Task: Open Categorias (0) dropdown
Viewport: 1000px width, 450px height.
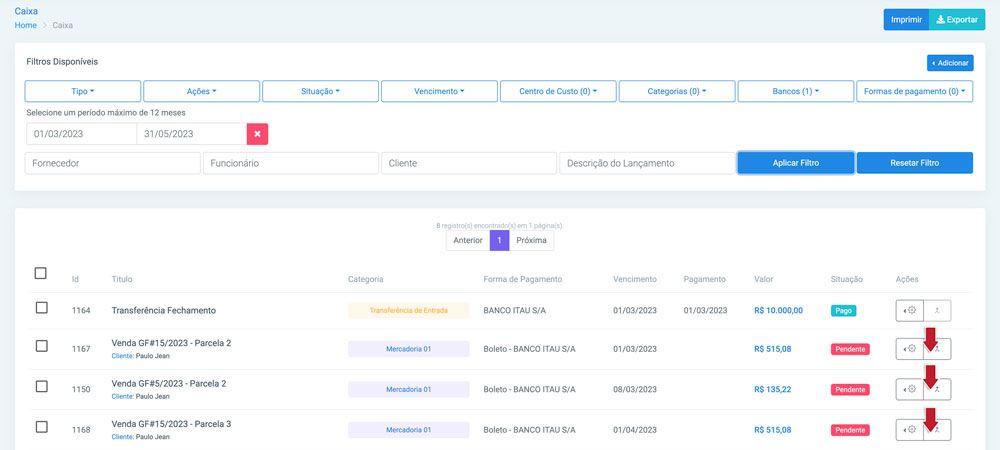Action: point(677,91)
